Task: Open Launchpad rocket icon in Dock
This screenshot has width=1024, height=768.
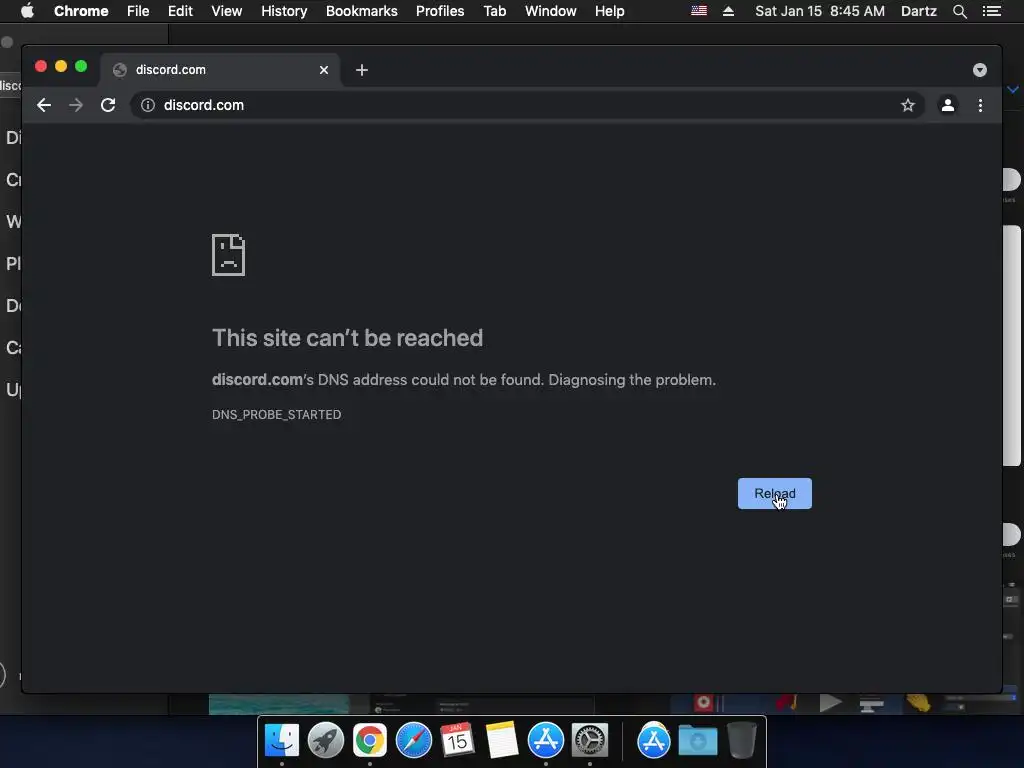Action: tap(326, 741)
